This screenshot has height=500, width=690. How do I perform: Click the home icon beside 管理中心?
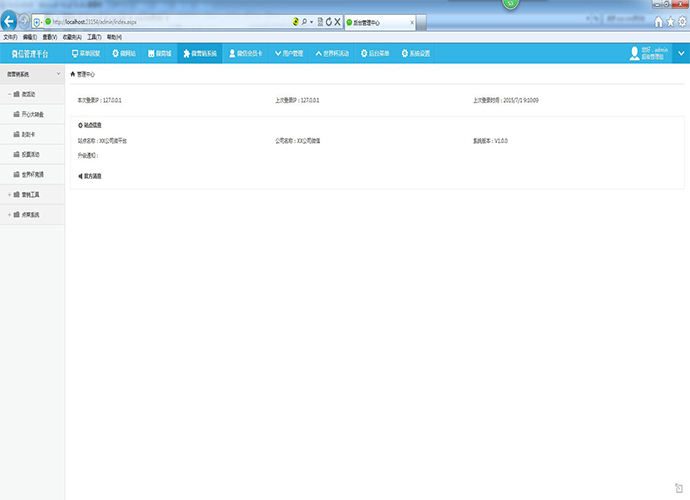72,74
